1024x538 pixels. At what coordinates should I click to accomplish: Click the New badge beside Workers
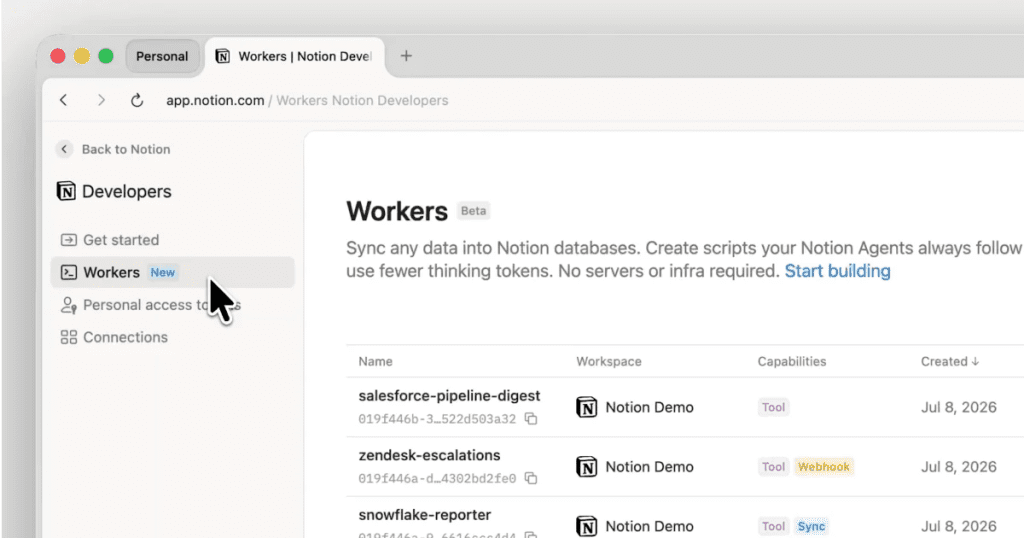click(x=163, y=272)
